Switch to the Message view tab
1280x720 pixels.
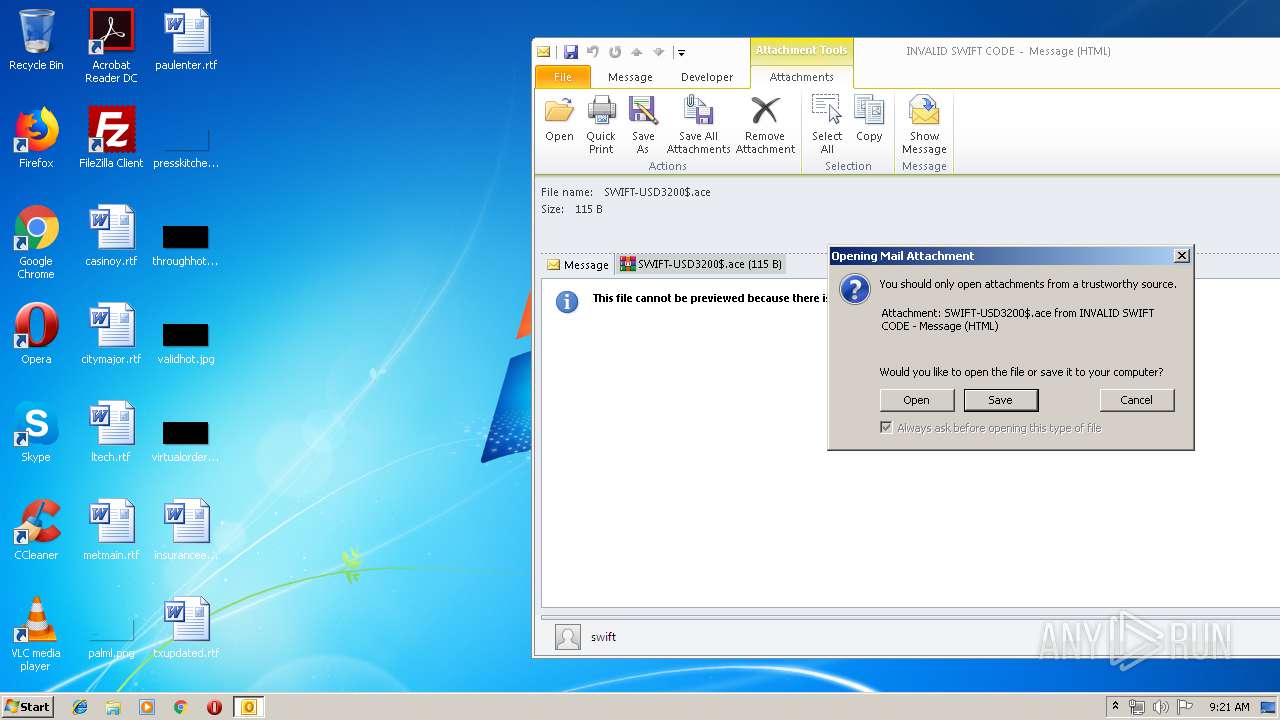578,265
